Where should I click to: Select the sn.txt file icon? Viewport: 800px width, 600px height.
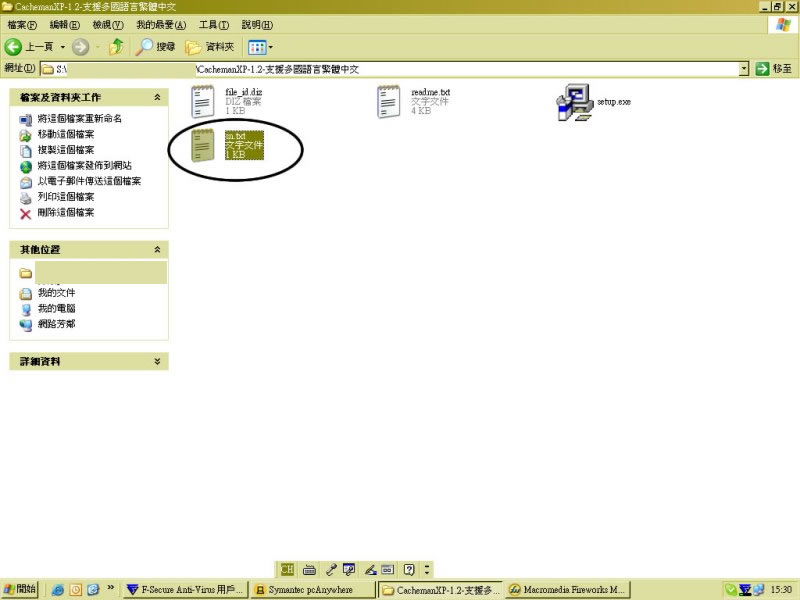[x=203, y=145]
